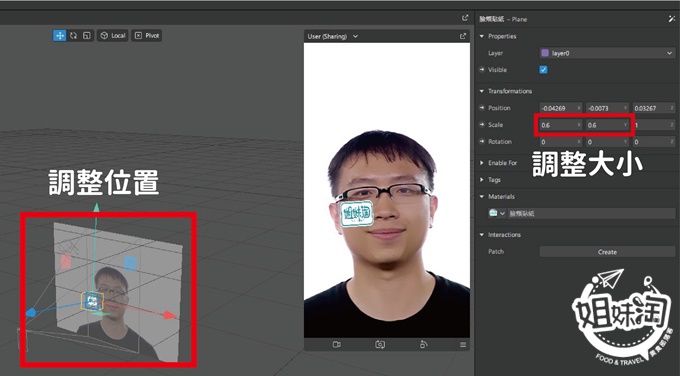Collapse the Transformations section
The height and width of the screenshot is (376, 680).
481,91
